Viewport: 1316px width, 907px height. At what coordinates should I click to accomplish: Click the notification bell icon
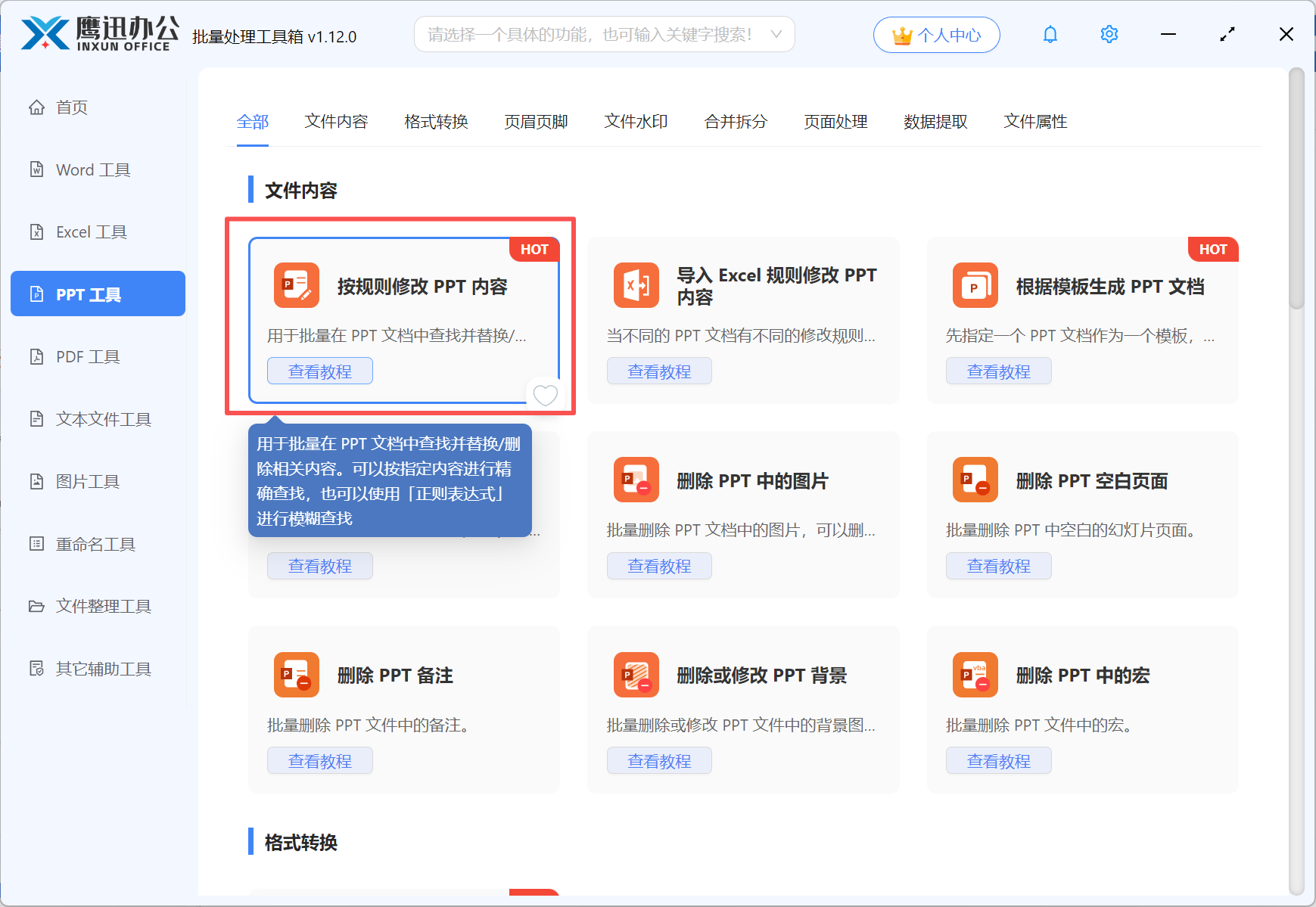[1050, 35]
